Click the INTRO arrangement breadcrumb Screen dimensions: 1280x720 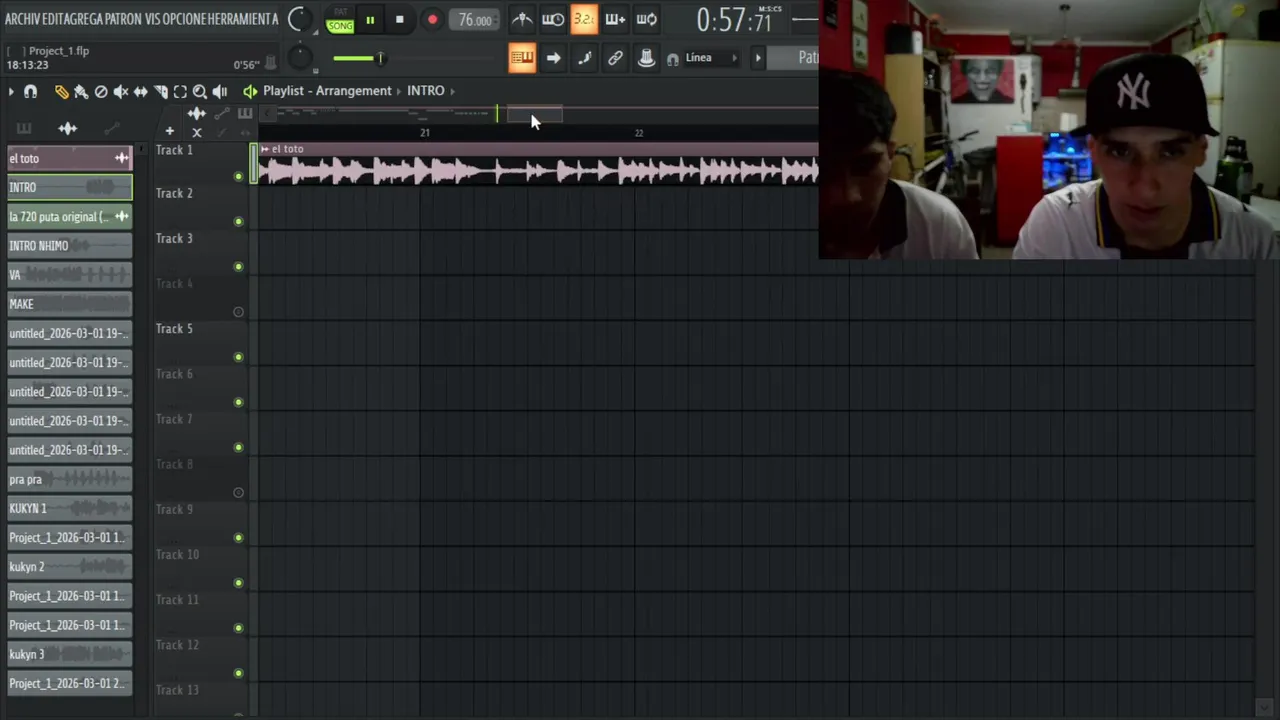coord(426,91)
